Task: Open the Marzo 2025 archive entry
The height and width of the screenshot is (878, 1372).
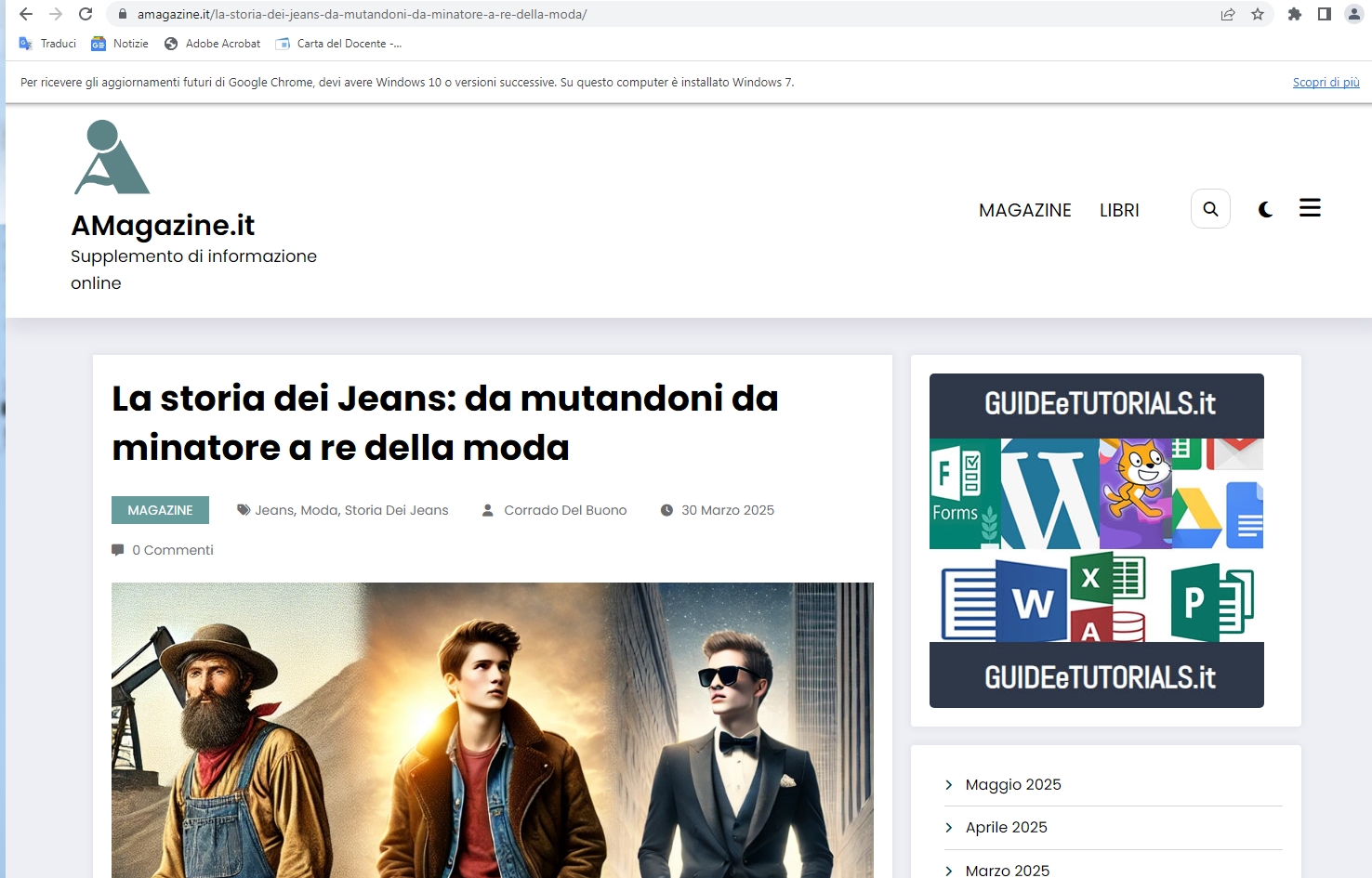Action: 1007,870
